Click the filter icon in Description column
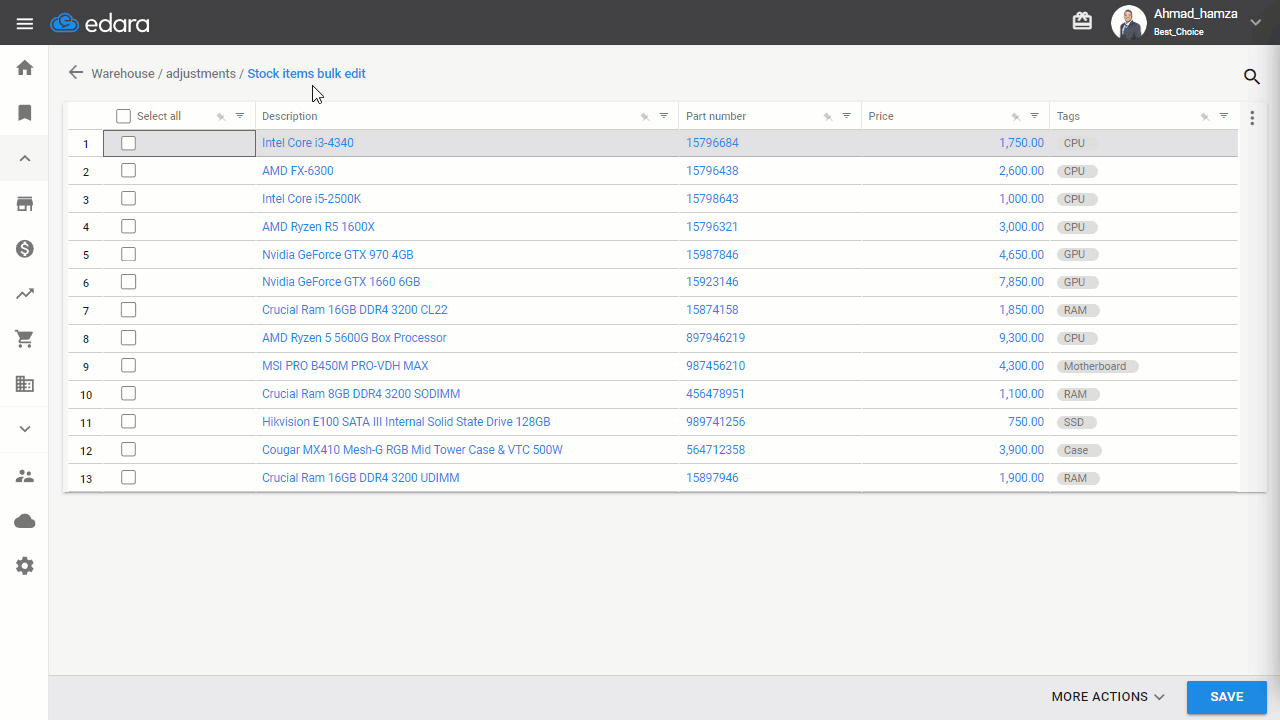This screenshot has height=720, width=1280. click(664, 116)
